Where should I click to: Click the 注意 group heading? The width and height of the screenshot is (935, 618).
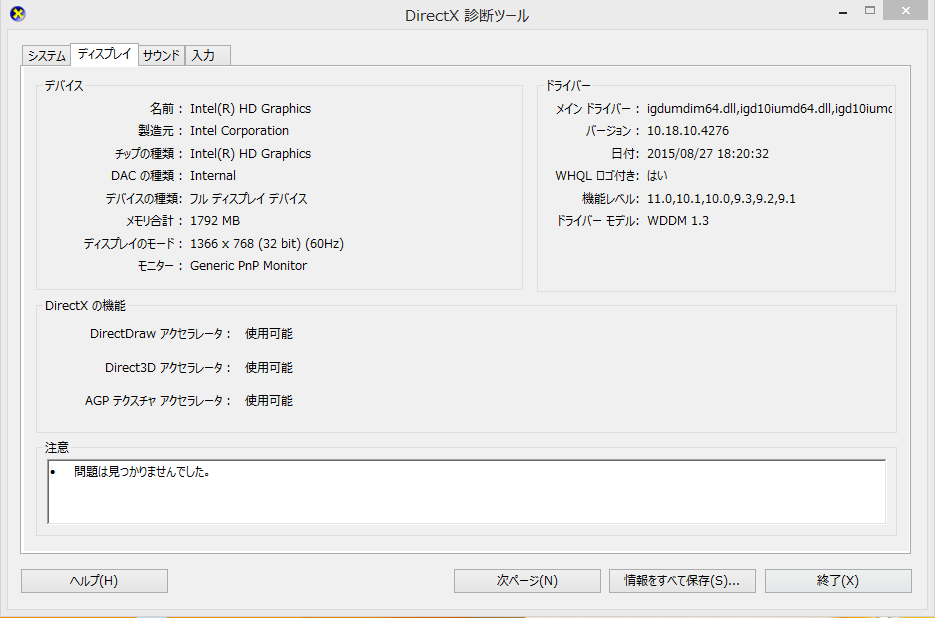[x=57, y=447]
